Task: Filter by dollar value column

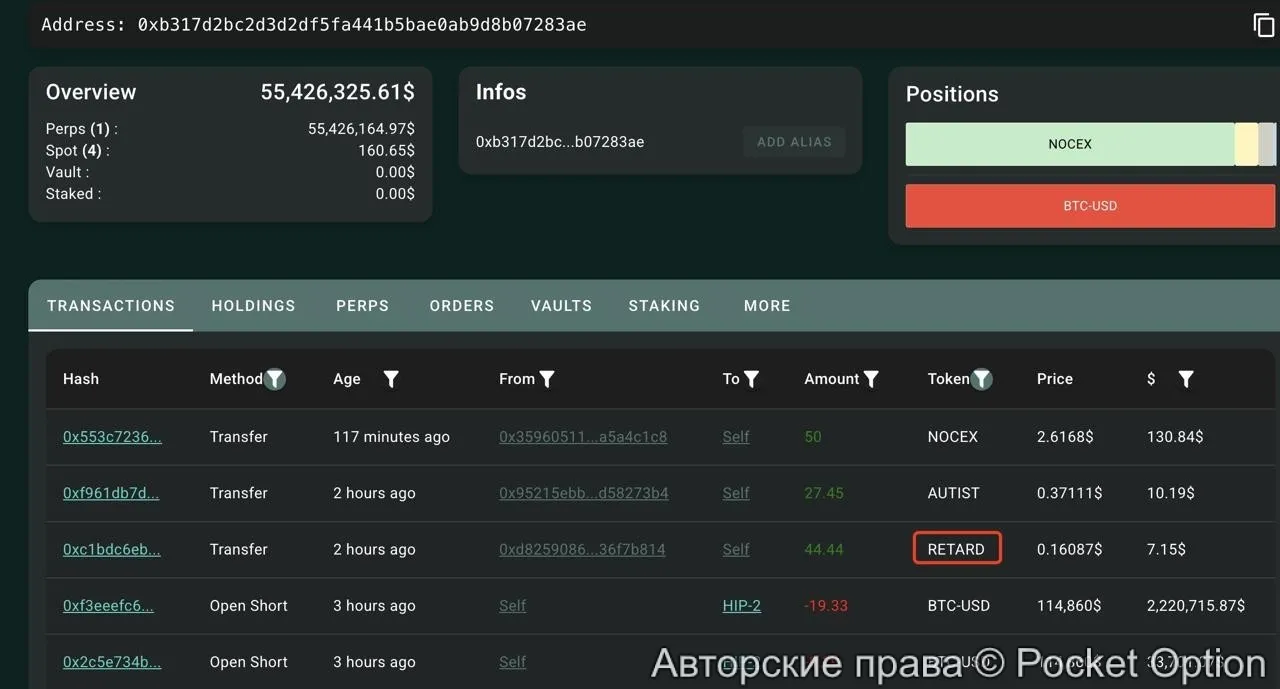Action: (1186, 379)
